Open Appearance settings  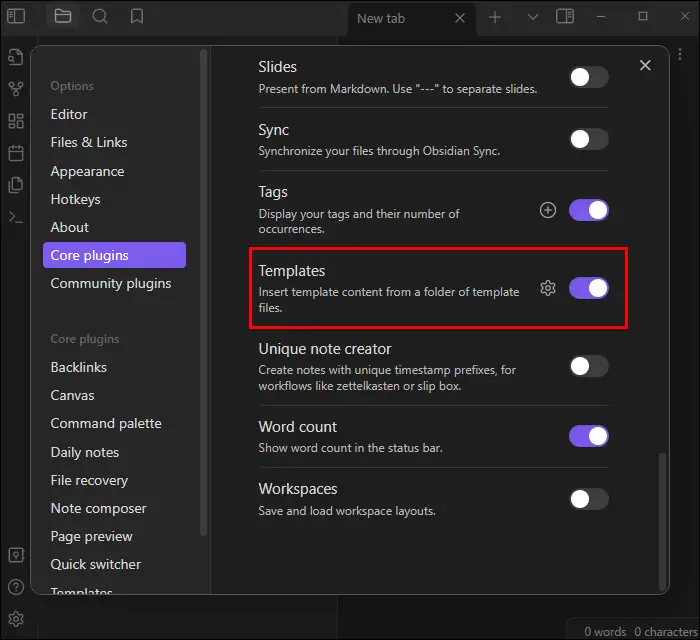tap(114, 171)
